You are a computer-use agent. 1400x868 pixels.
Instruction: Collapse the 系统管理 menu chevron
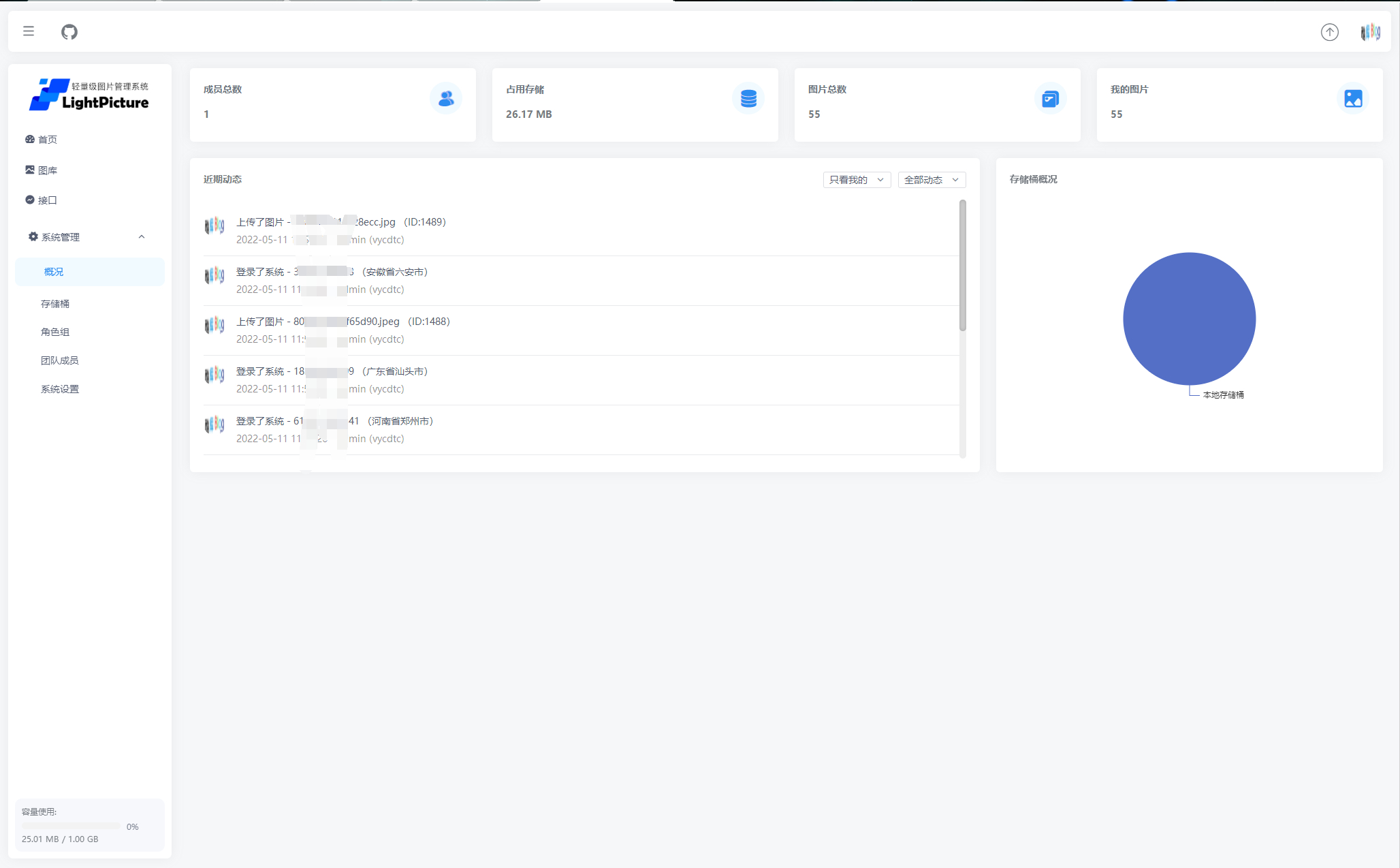point(142,237)
